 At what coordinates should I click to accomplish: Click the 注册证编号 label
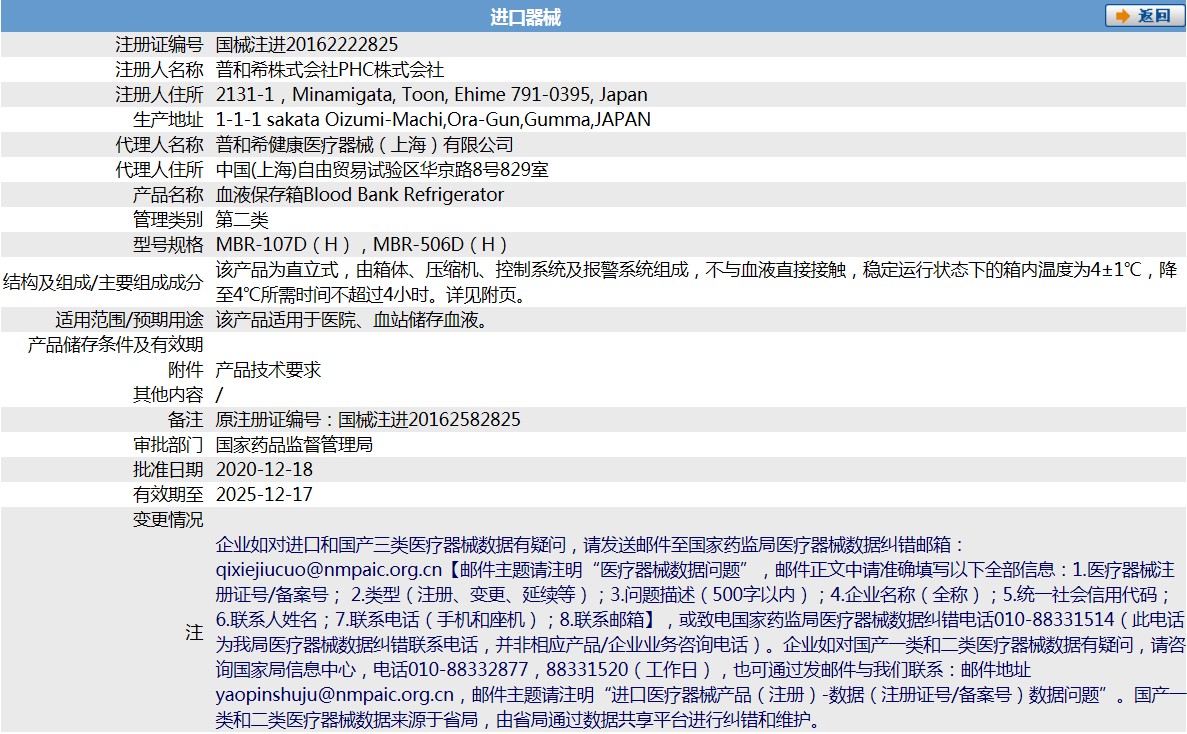click(x=159, y=45)
